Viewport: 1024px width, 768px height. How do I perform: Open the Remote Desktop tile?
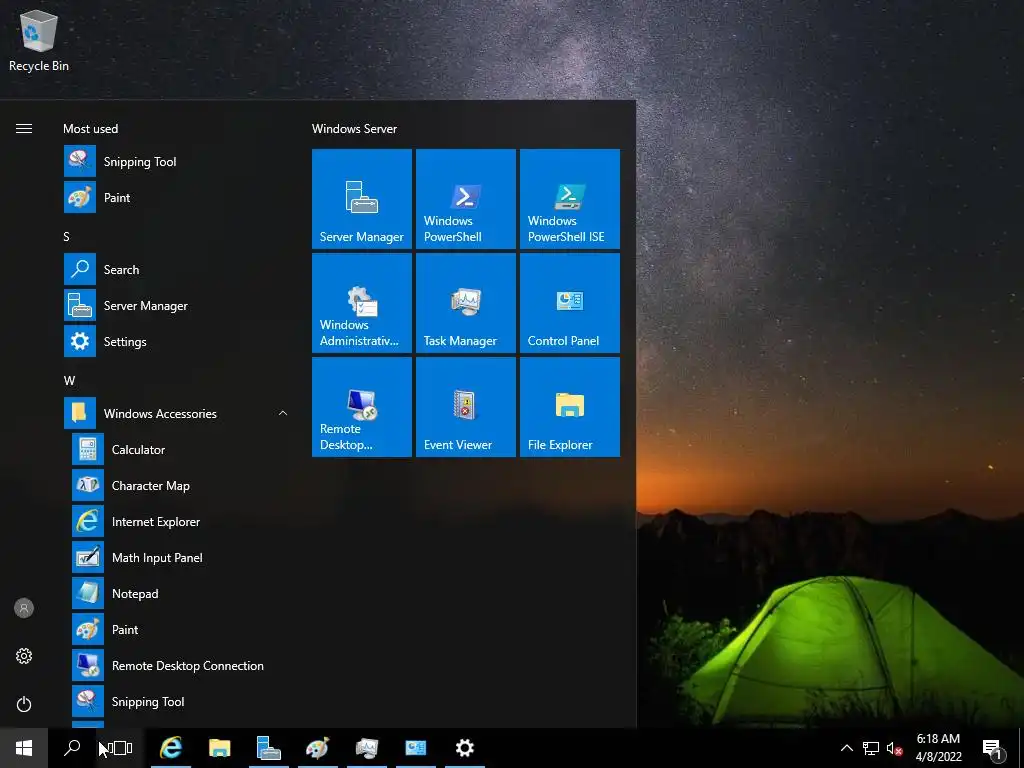point(362,407)
